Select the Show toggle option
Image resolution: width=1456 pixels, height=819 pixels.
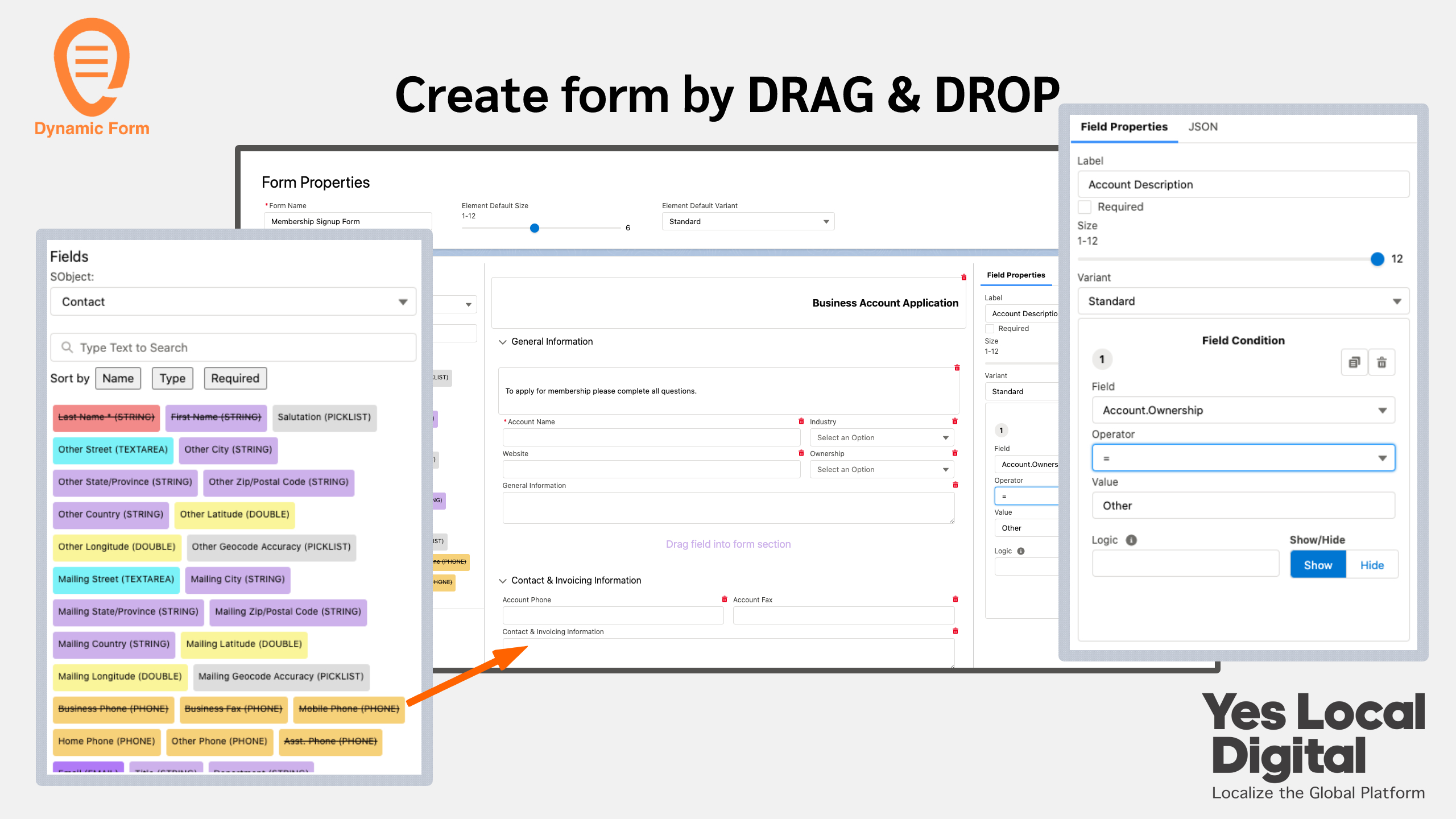coord(1318,565)
